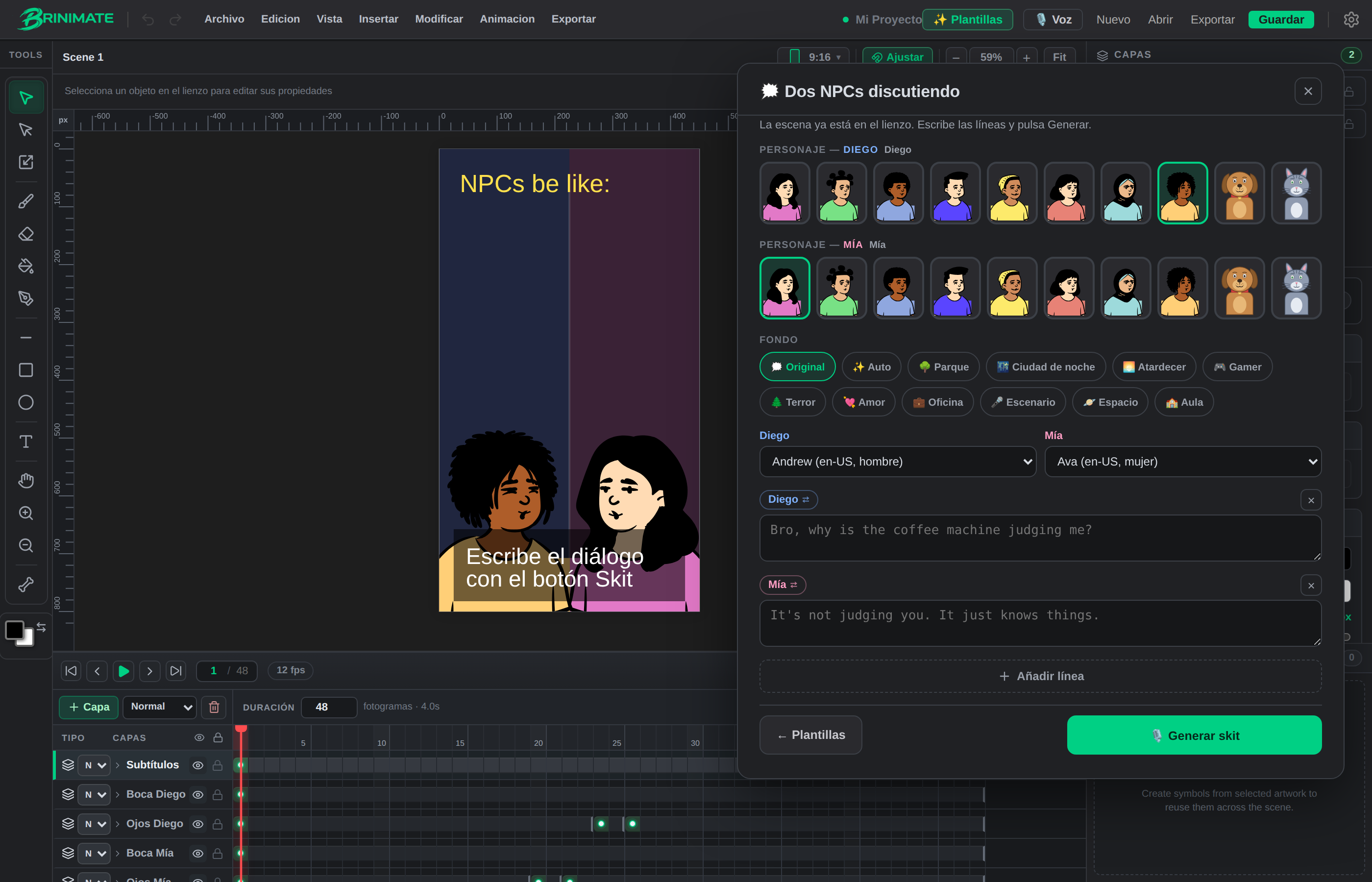
Task: Select the paint bucket fill tool
Action: [x=26, y=266]
